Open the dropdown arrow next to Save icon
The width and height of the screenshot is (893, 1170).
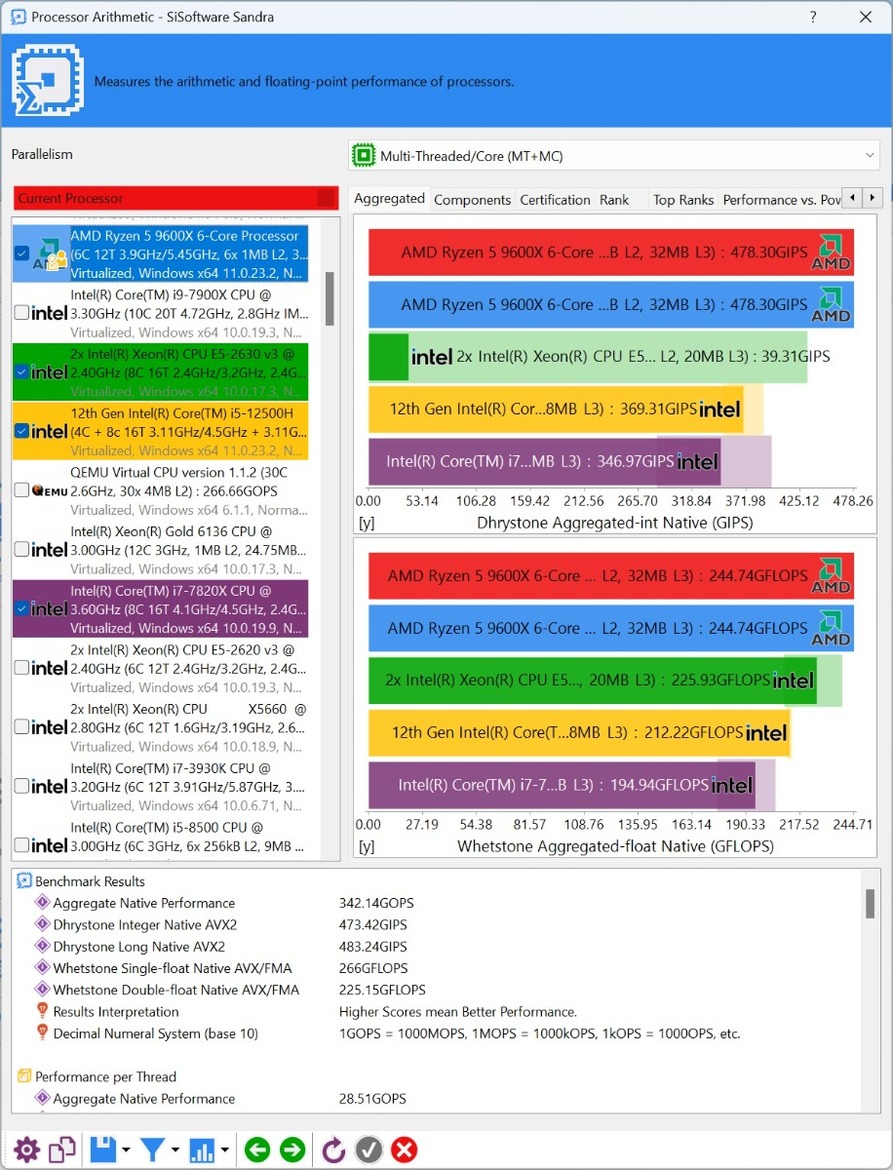tap(125, 1150)
